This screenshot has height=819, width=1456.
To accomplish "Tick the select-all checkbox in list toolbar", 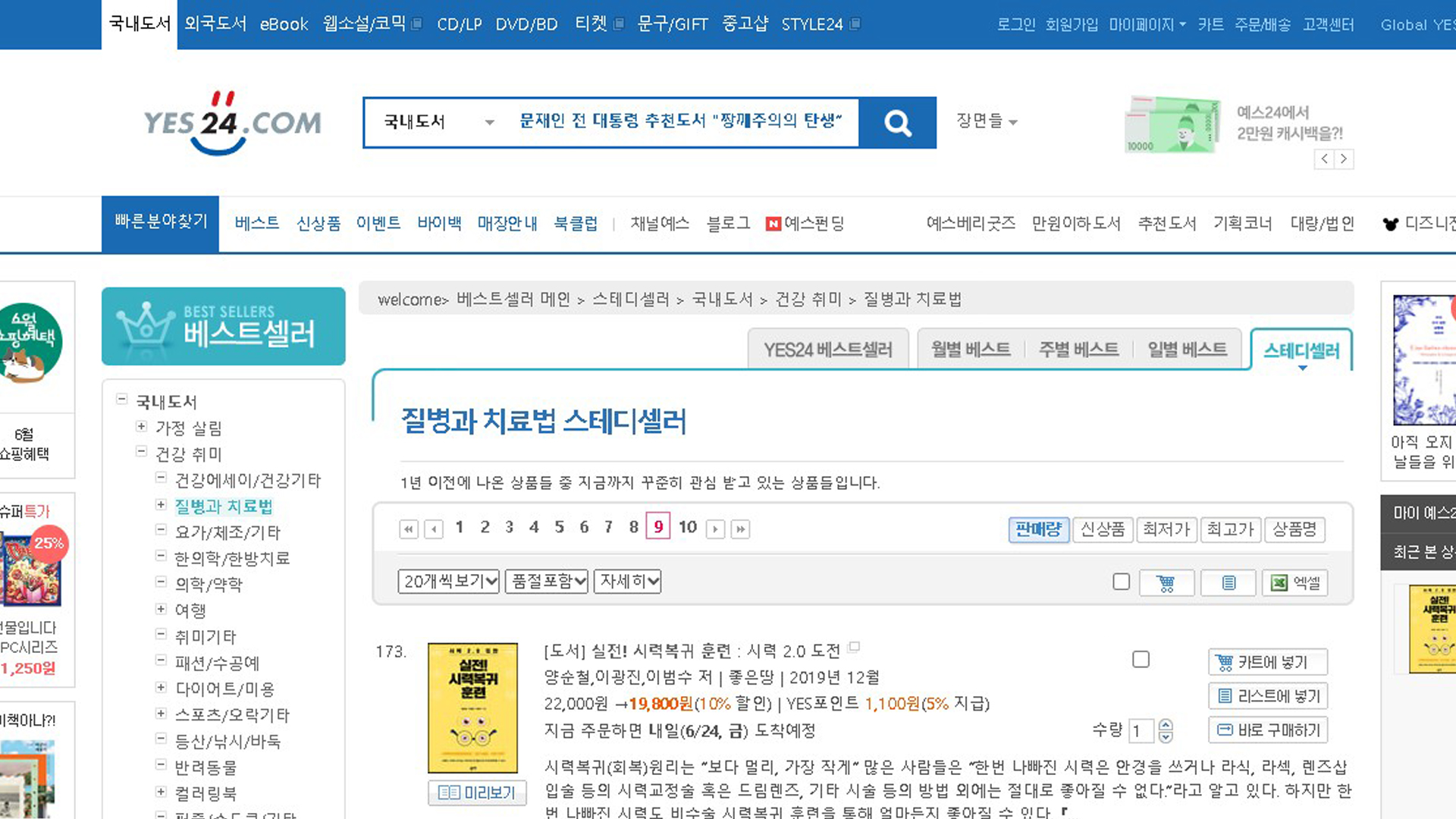I will pos(1121,582).
